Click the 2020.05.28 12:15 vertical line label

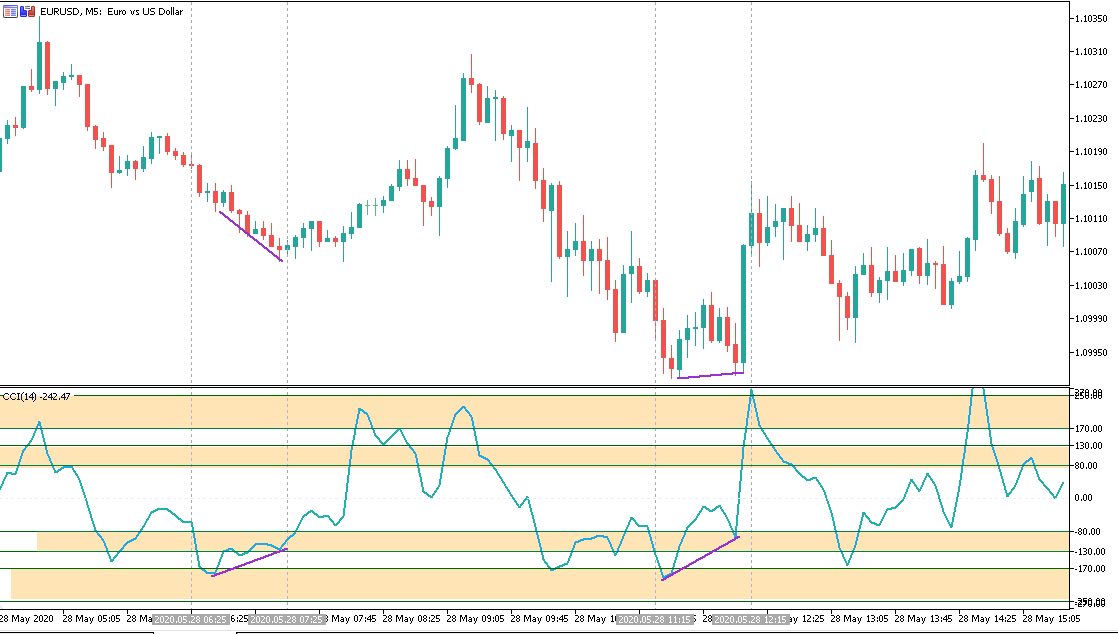pyautogui.click(x=752, y=619)
